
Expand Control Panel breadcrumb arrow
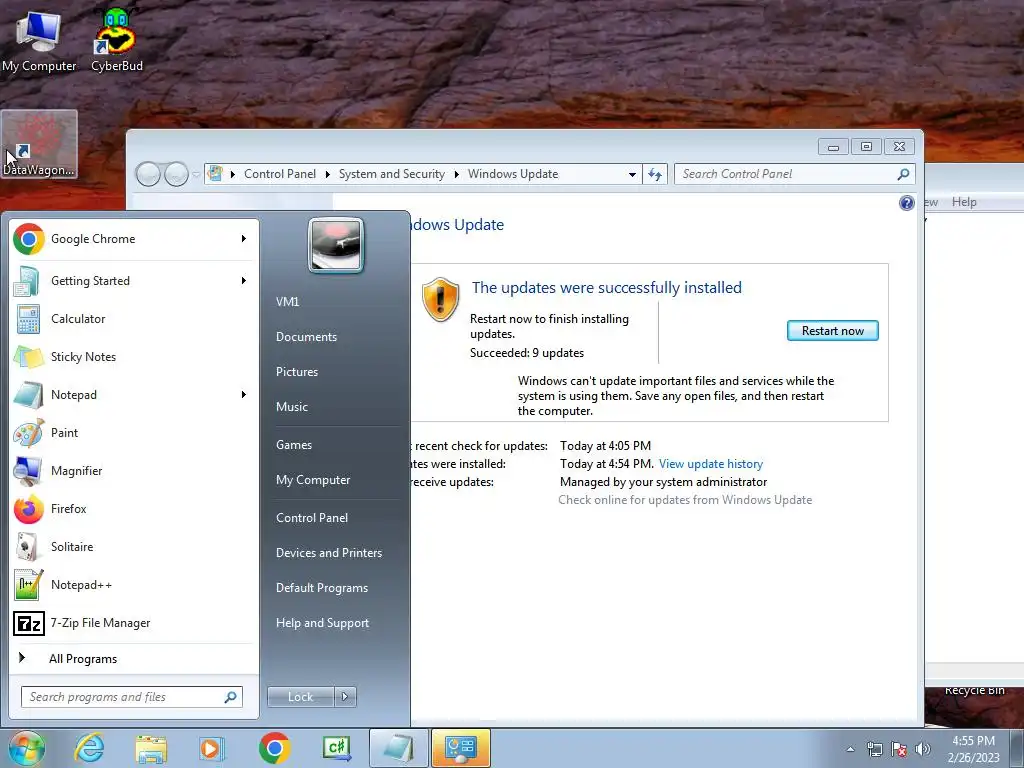[327, 174]
